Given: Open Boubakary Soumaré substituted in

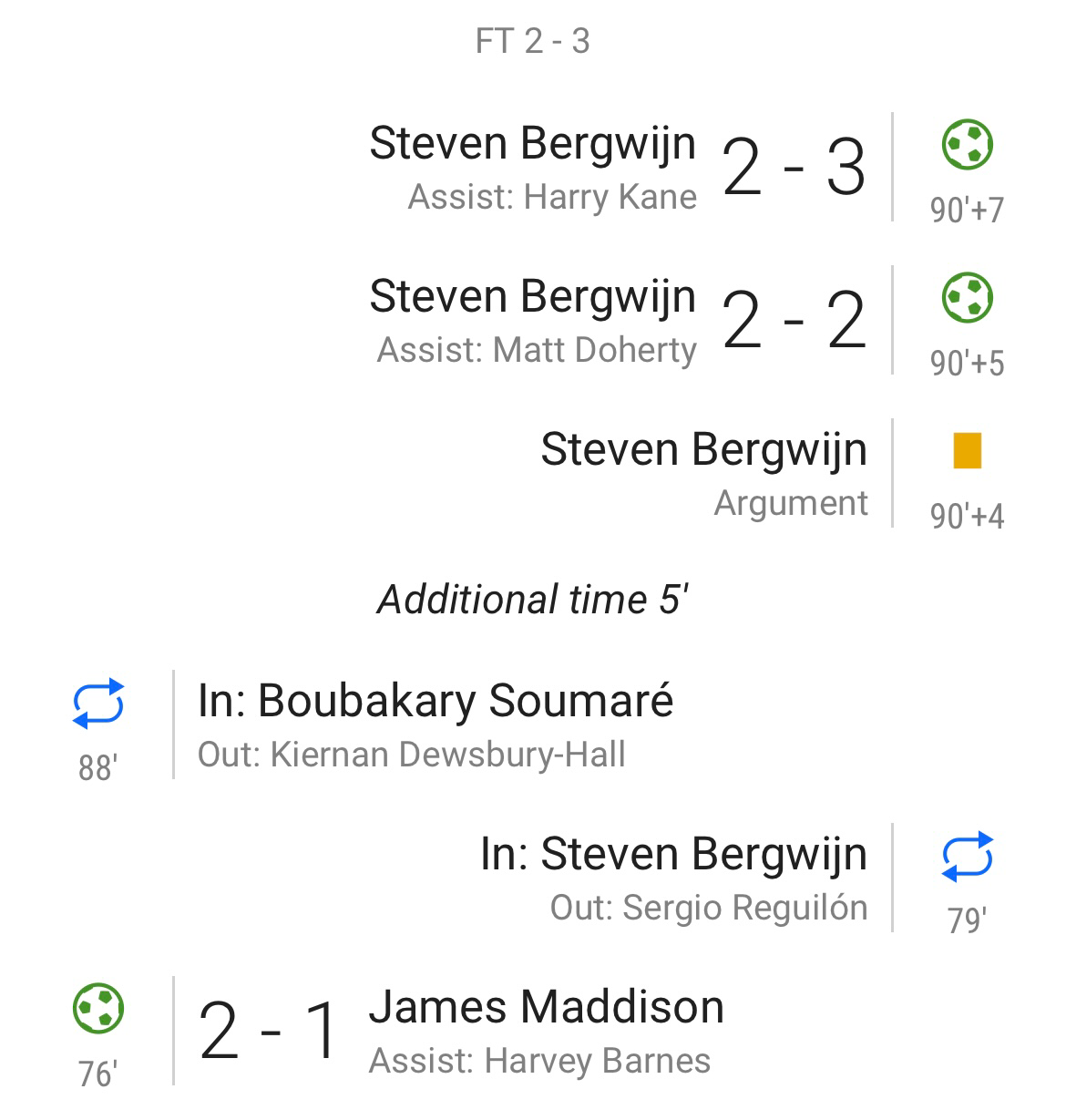Looking at the screenshot, I should (x=436, y=701).
